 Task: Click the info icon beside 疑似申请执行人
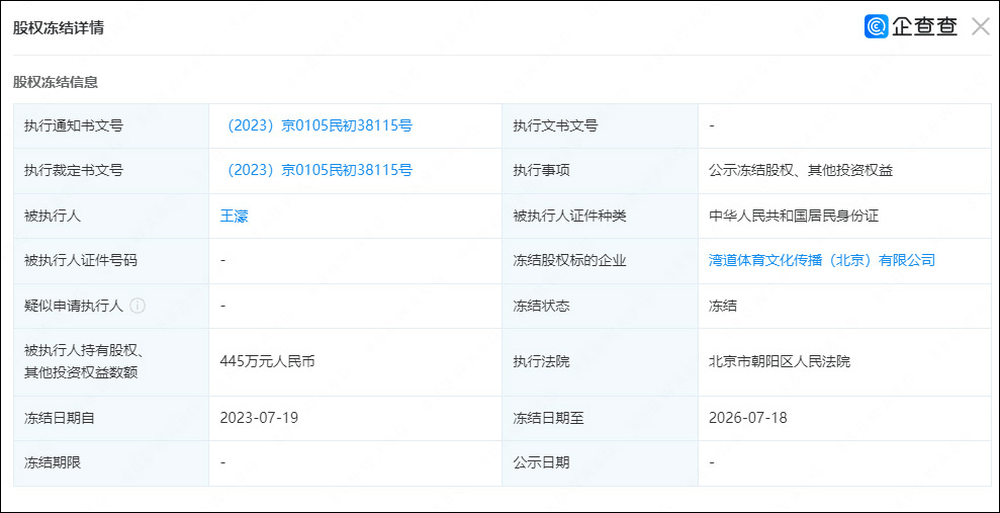tap(137, 306)
